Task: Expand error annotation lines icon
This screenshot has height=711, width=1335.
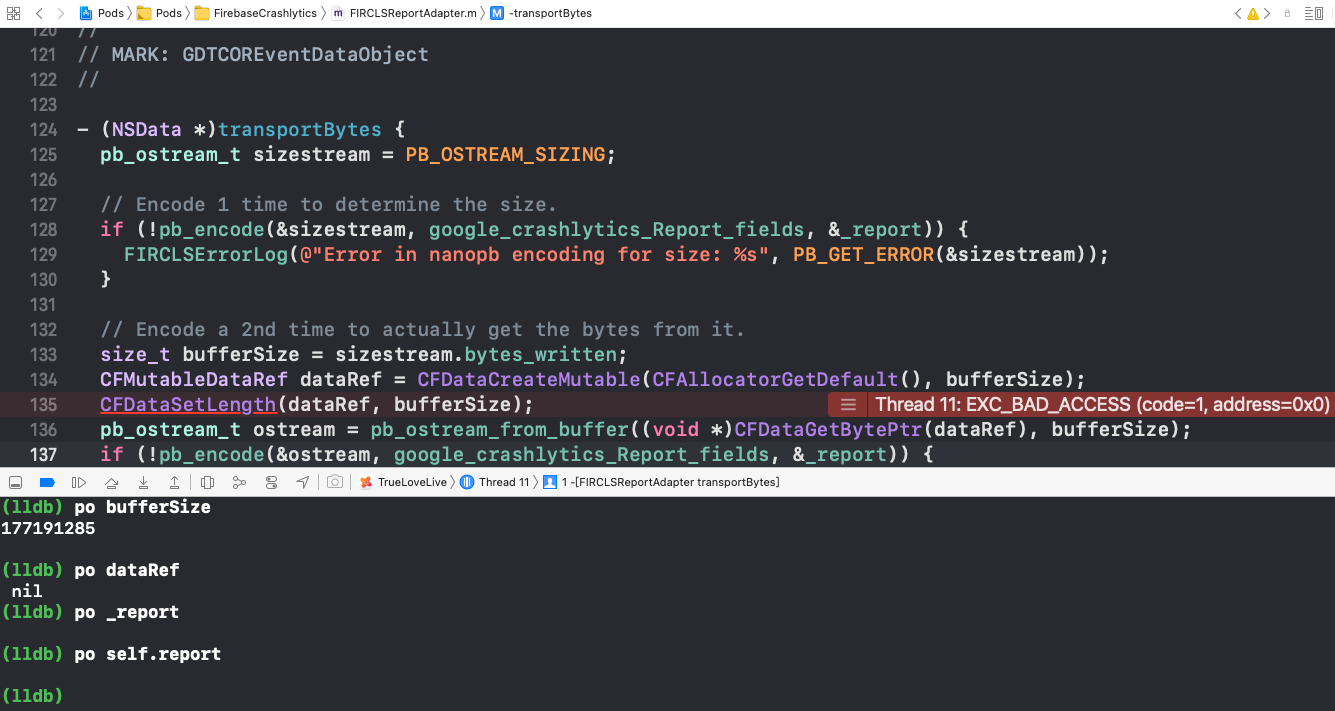Action: click(848, 404)
